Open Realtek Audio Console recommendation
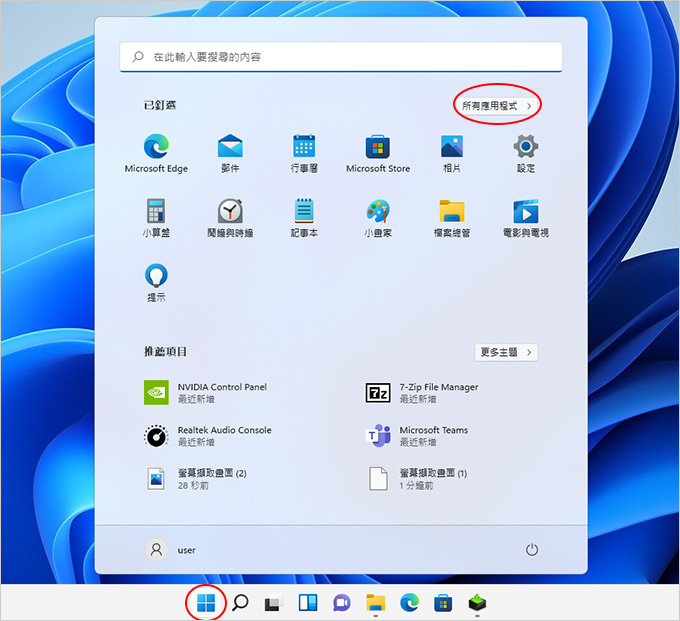The image size is (680, 621). (x=208, y=436)
